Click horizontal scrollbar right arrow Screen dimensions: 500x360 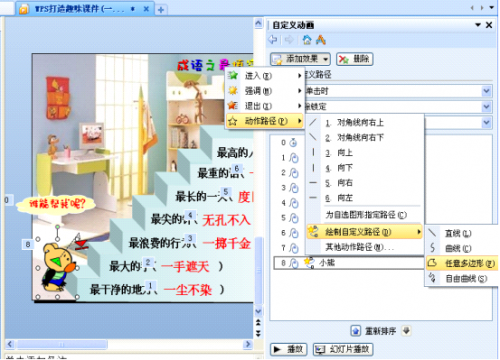(248, 344)
